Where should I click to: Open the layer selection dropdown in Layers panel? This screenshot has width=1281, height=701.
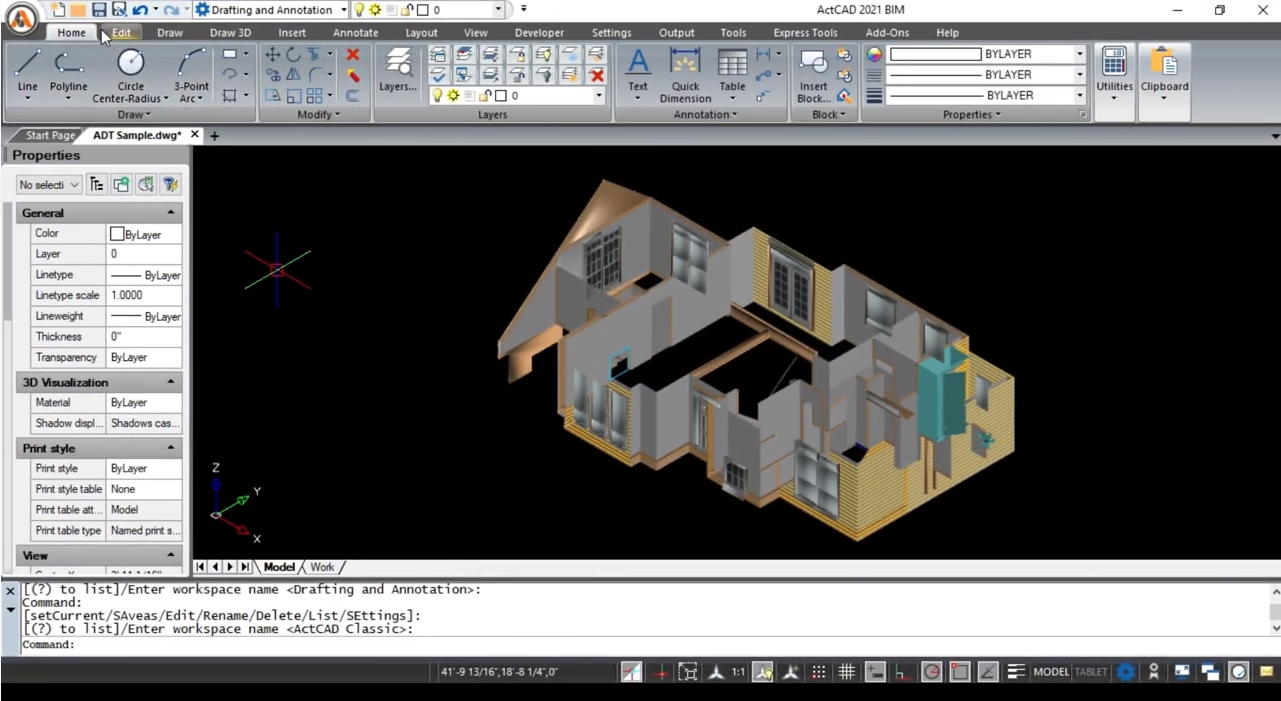598,95
